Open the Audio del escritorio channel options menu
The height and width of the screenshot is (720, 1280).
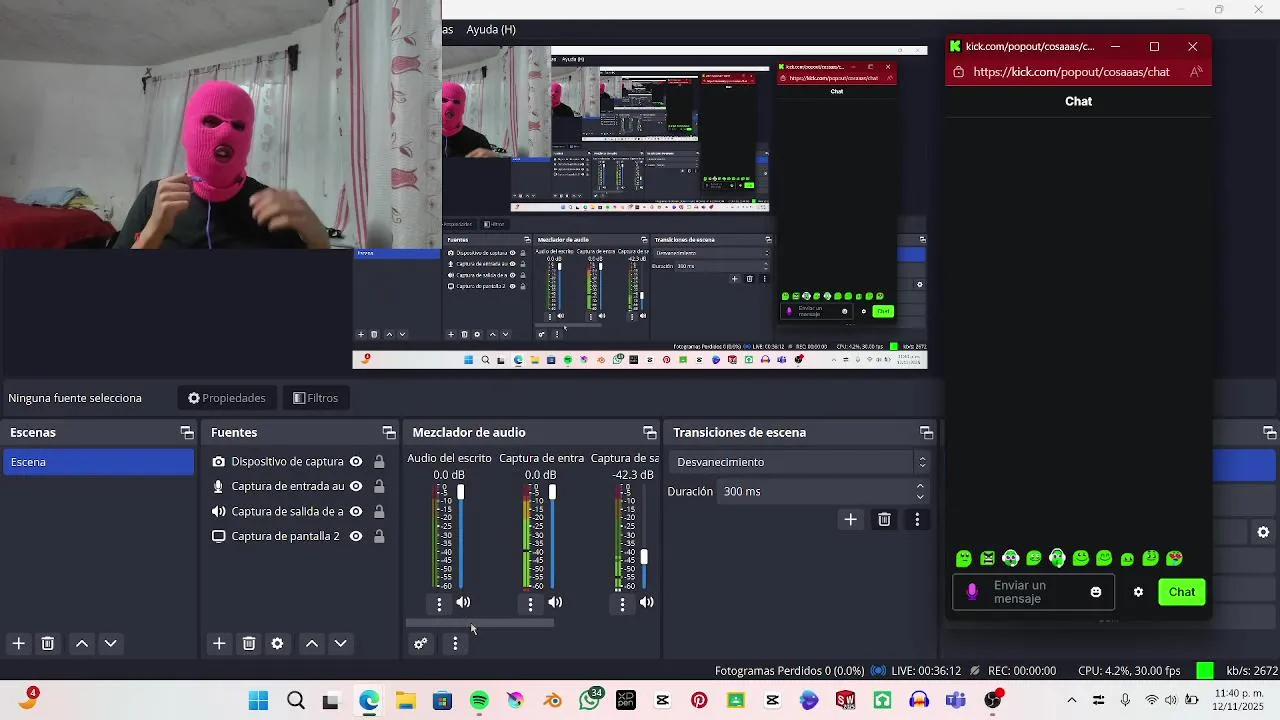coord(439,604)
